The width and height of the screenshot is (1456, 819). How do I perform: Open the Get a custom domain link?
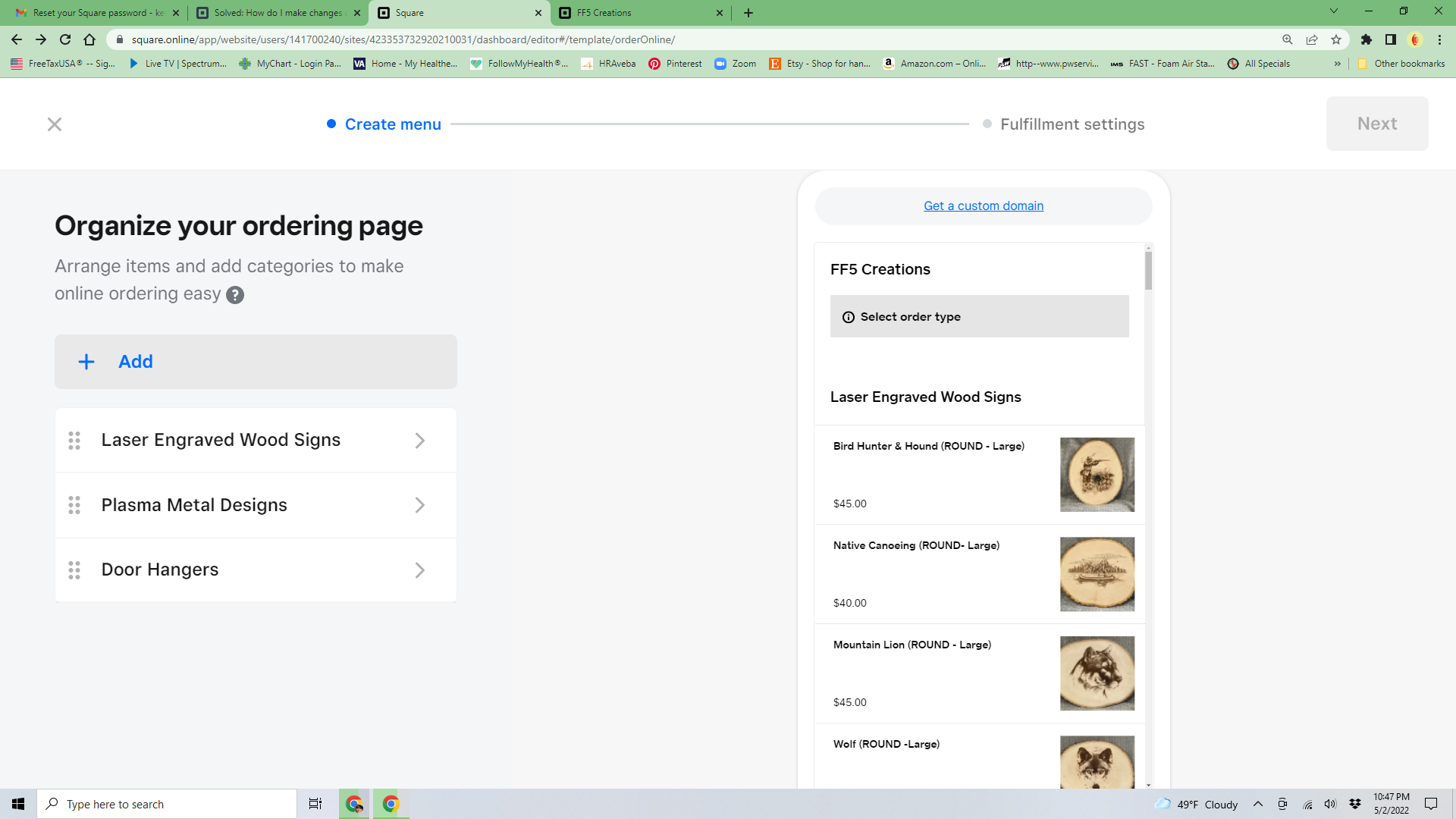coord(984,206)
